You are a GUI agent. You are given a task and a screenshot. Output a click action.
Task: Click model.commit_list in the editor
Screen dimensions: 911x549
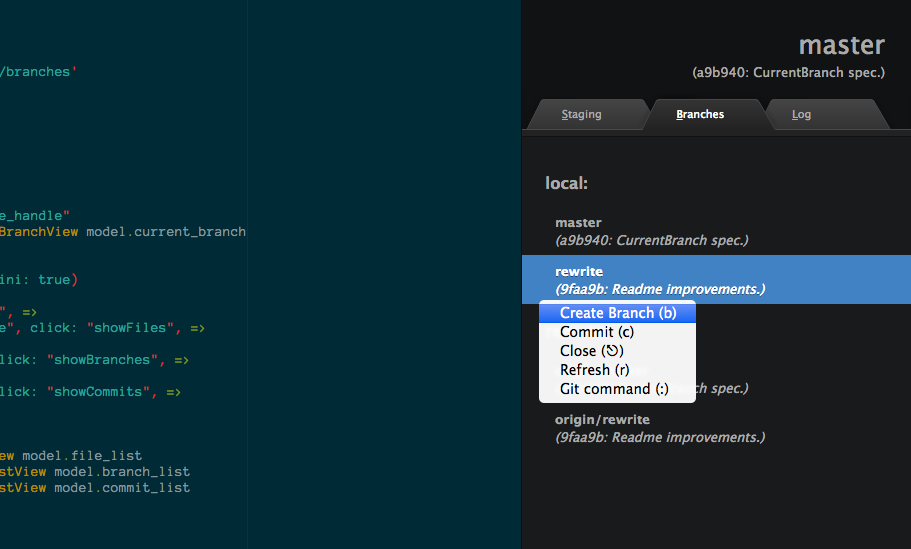coord(122,488)
